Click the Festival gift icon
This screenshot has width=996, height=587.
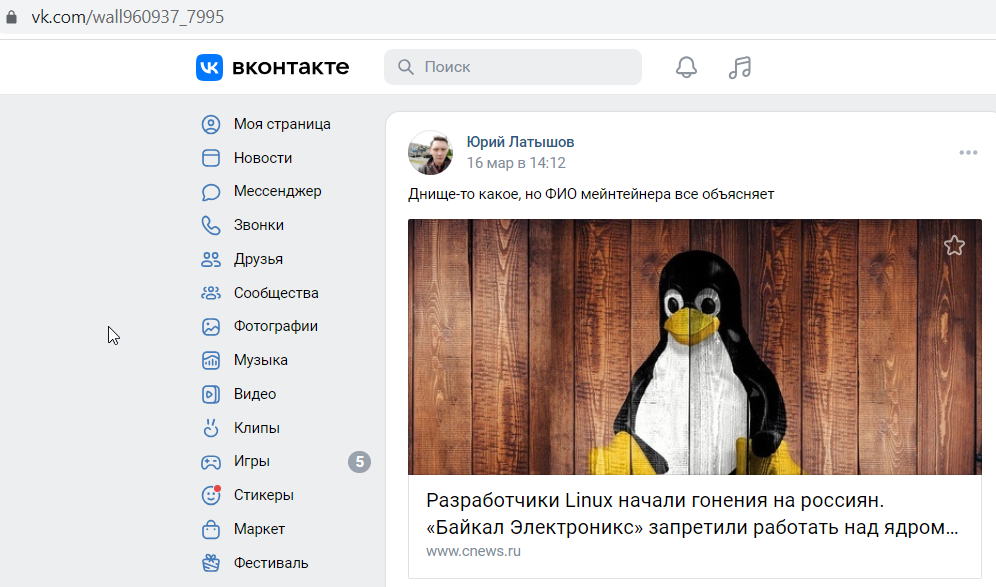pyautogui.click(x=211, y=563)
